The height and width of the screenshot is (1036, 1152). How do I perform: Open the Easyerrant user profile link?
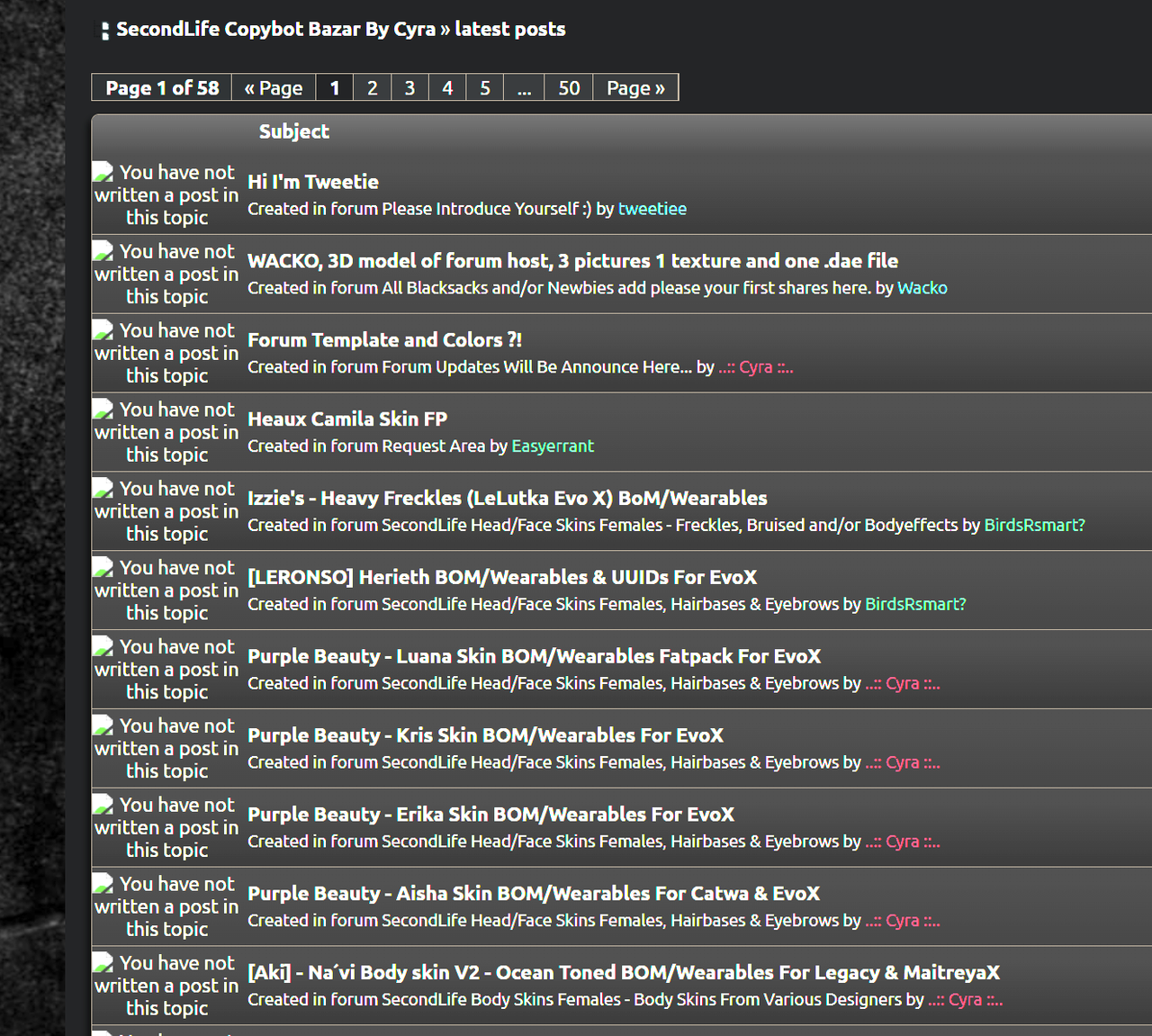pyautogui.click(x=553, y=446)
